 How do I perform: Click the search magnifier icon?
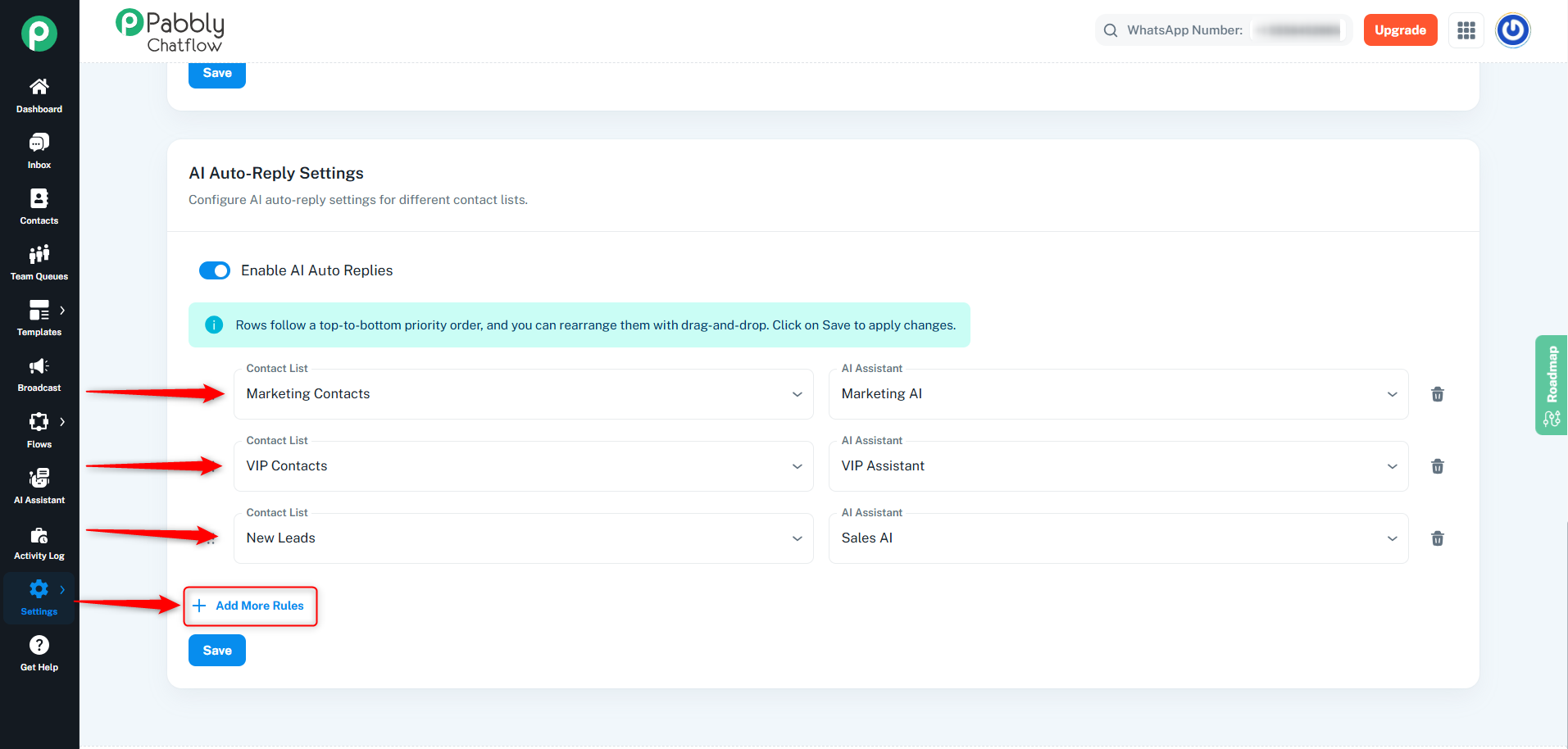(x=1111, y=30)
